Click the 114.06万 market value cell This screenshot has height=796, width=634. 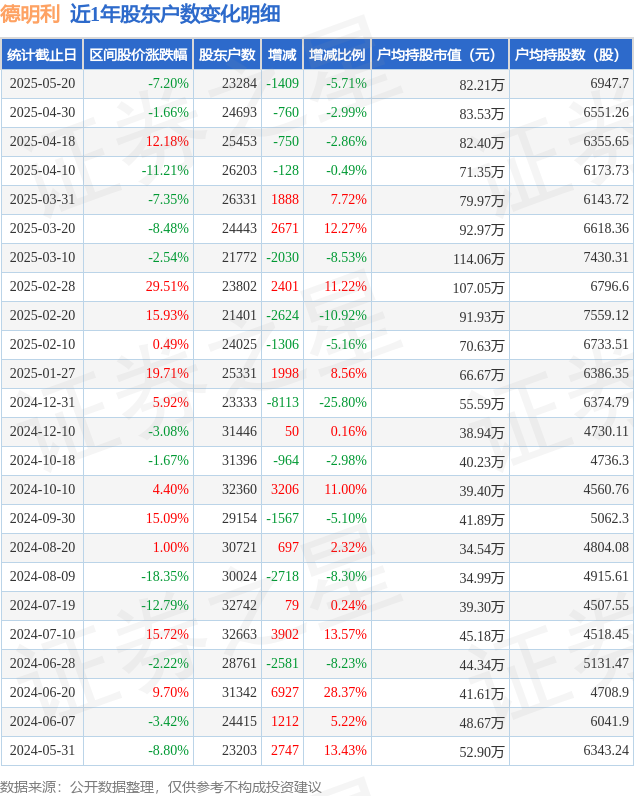(x=479, y=259)
